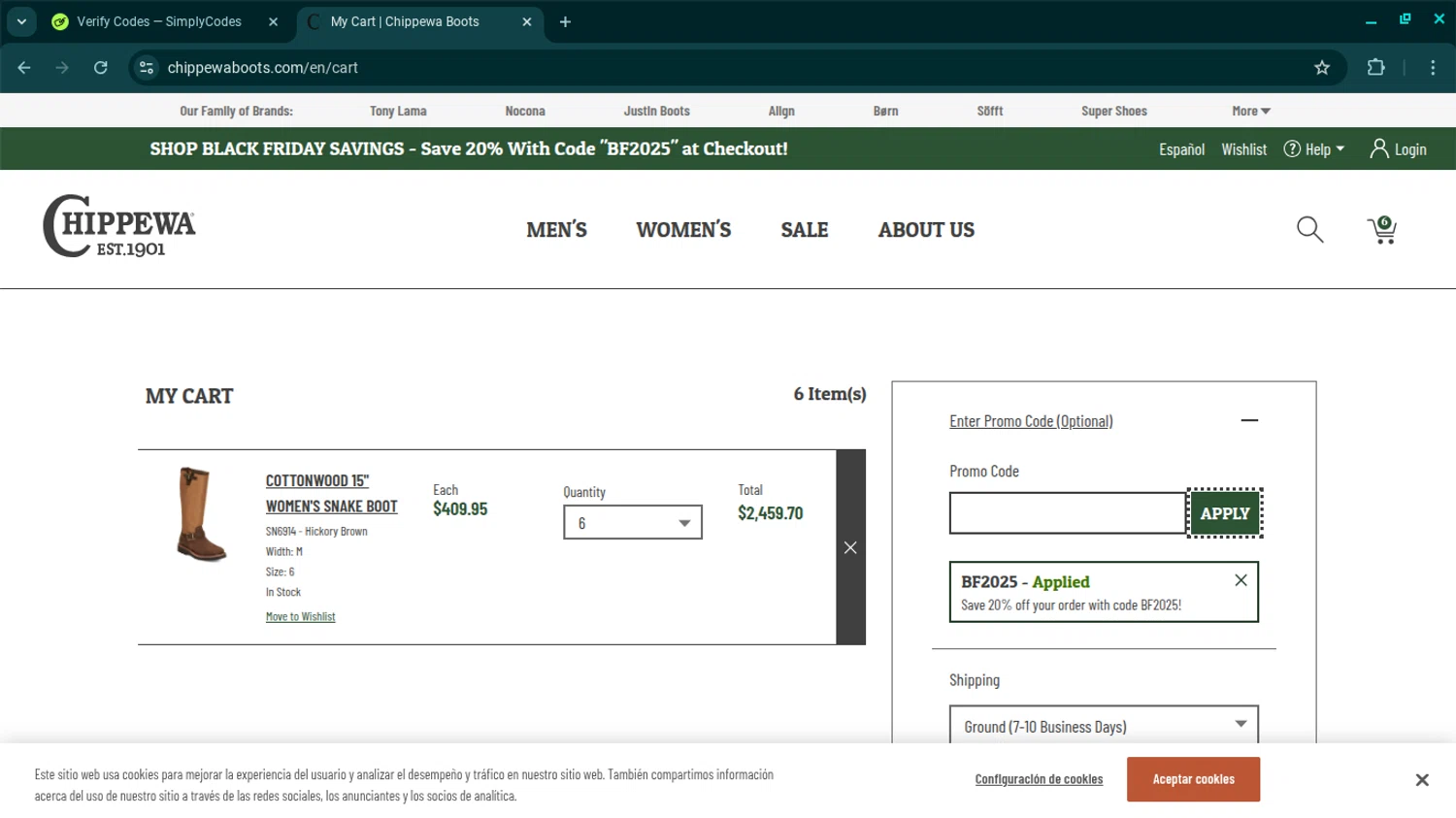The height and width of the screenshot is (818, 1456).
Task: Open the browser extensions puzzle icon
Action: coord(1375,68)
